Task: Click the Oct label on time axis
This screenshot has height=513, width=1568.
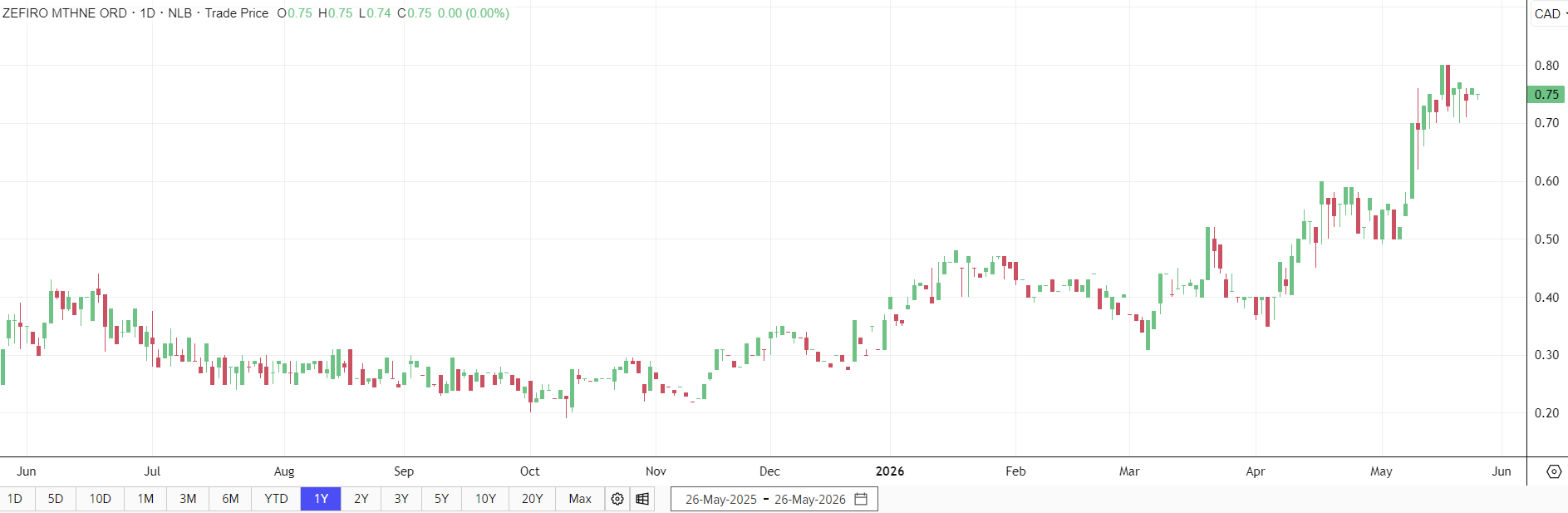Action: (x=529, y=471)
